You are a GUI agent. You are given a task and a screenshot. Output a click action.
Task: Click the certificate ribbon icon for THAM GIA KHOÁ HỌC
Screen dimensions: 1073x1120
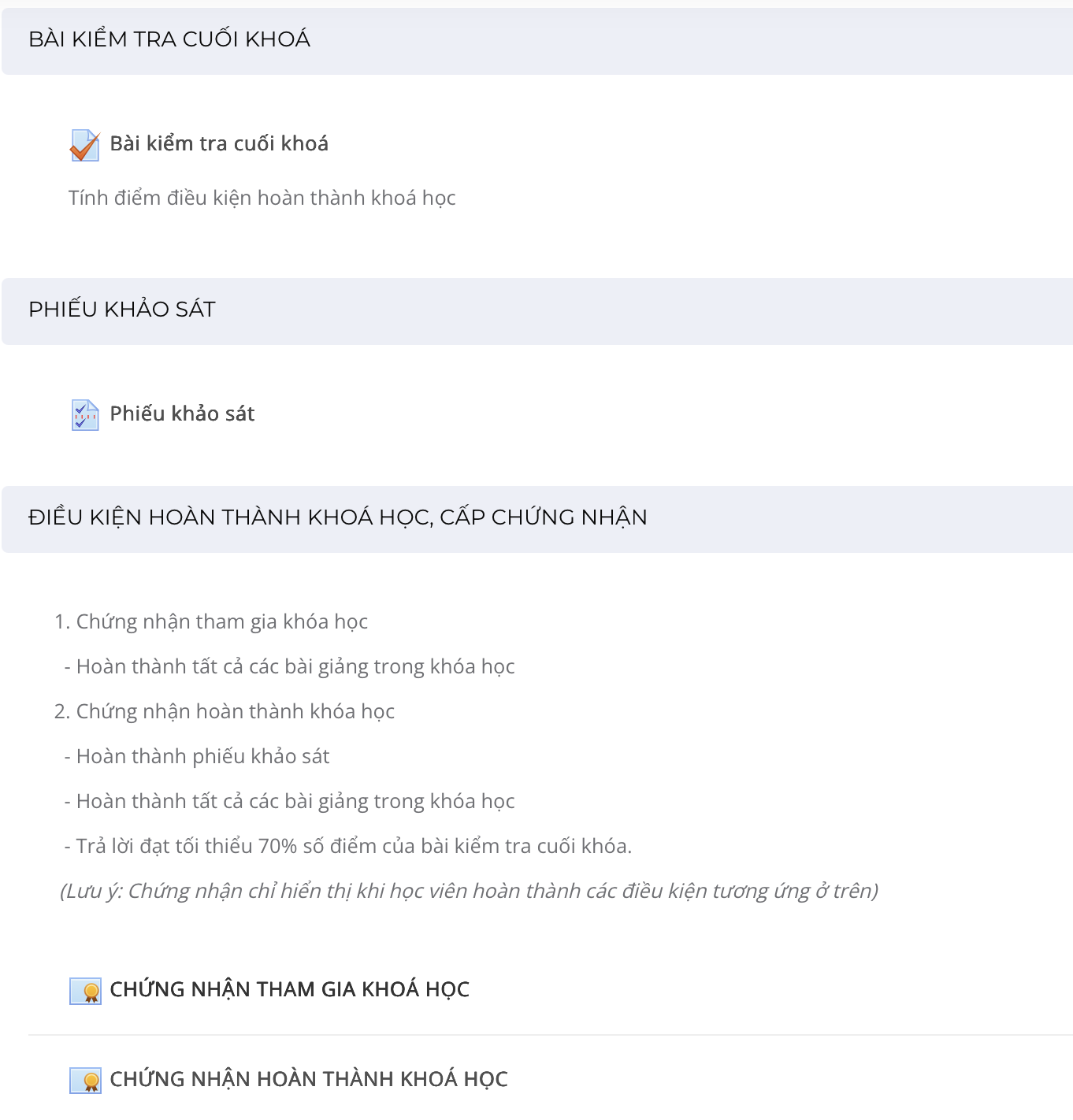[85, 991]
